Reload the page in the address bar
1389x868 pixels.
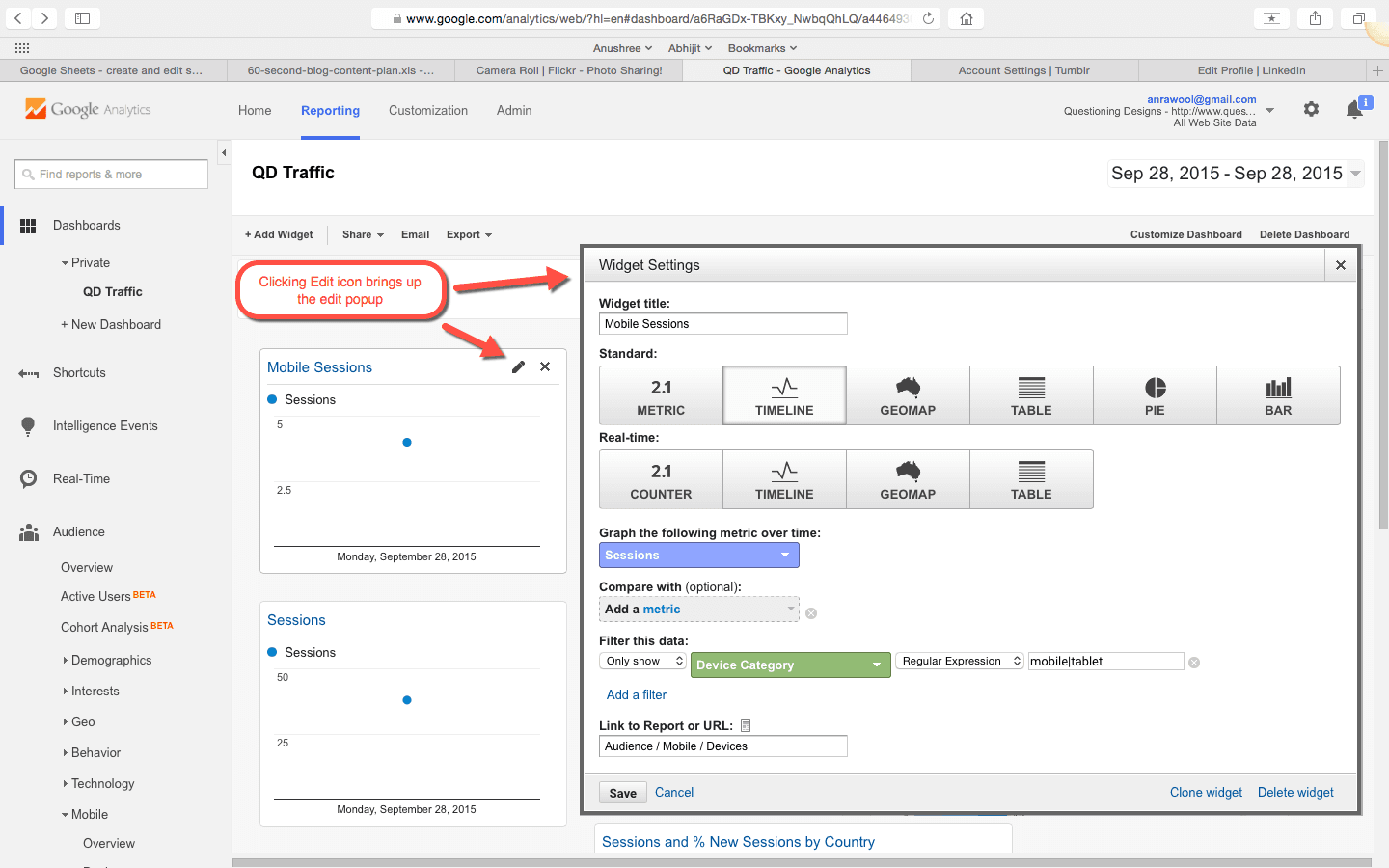tap(928, 18)
